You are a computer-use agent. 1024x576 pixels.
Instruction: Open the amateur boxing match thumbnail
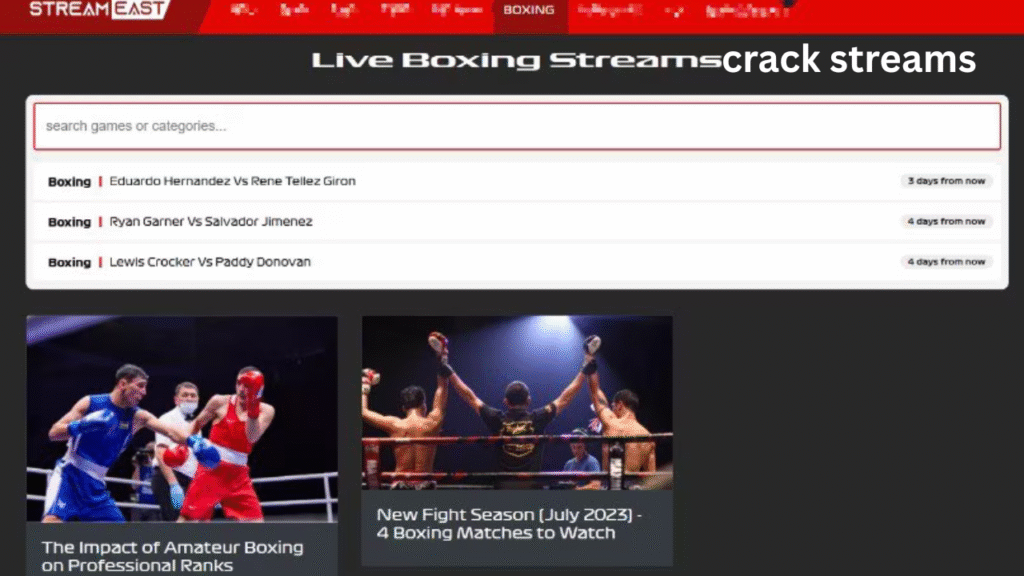182,419
